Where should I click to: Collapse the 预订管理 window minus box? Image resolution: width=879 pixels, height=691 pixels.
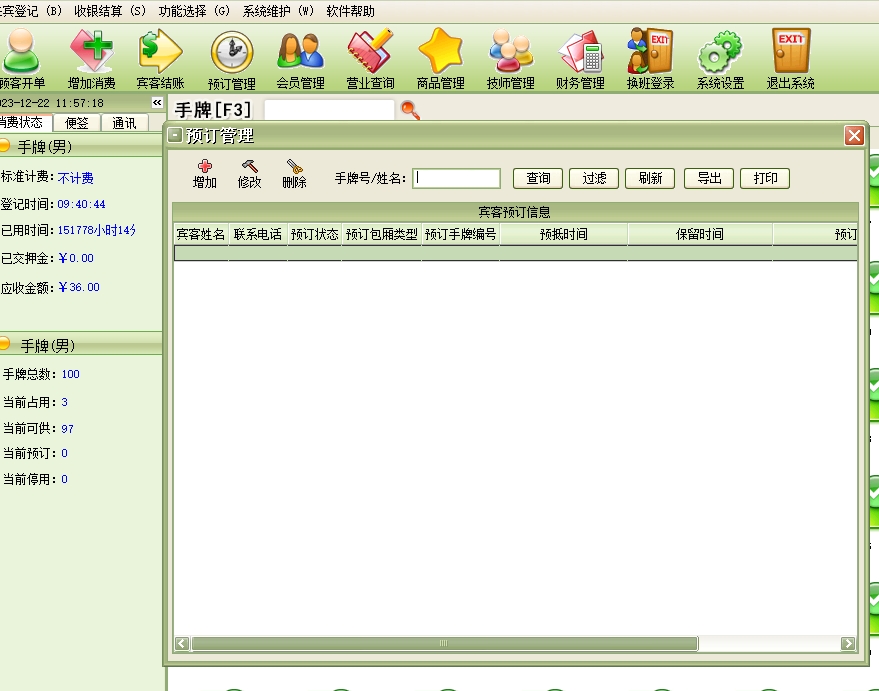(x=175, y=136)
